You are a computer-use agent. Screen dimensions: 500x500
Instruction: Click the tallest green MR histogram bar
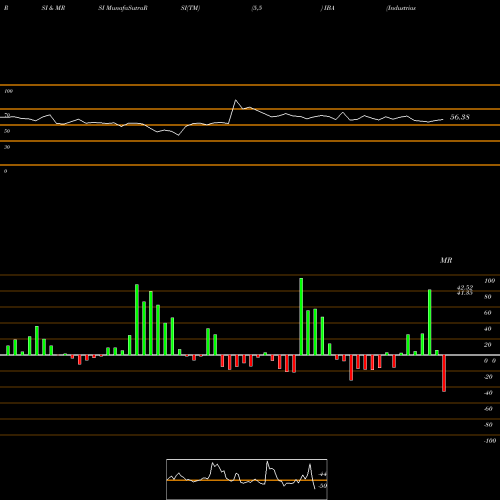pyautogui.click(x=301, y=317)
